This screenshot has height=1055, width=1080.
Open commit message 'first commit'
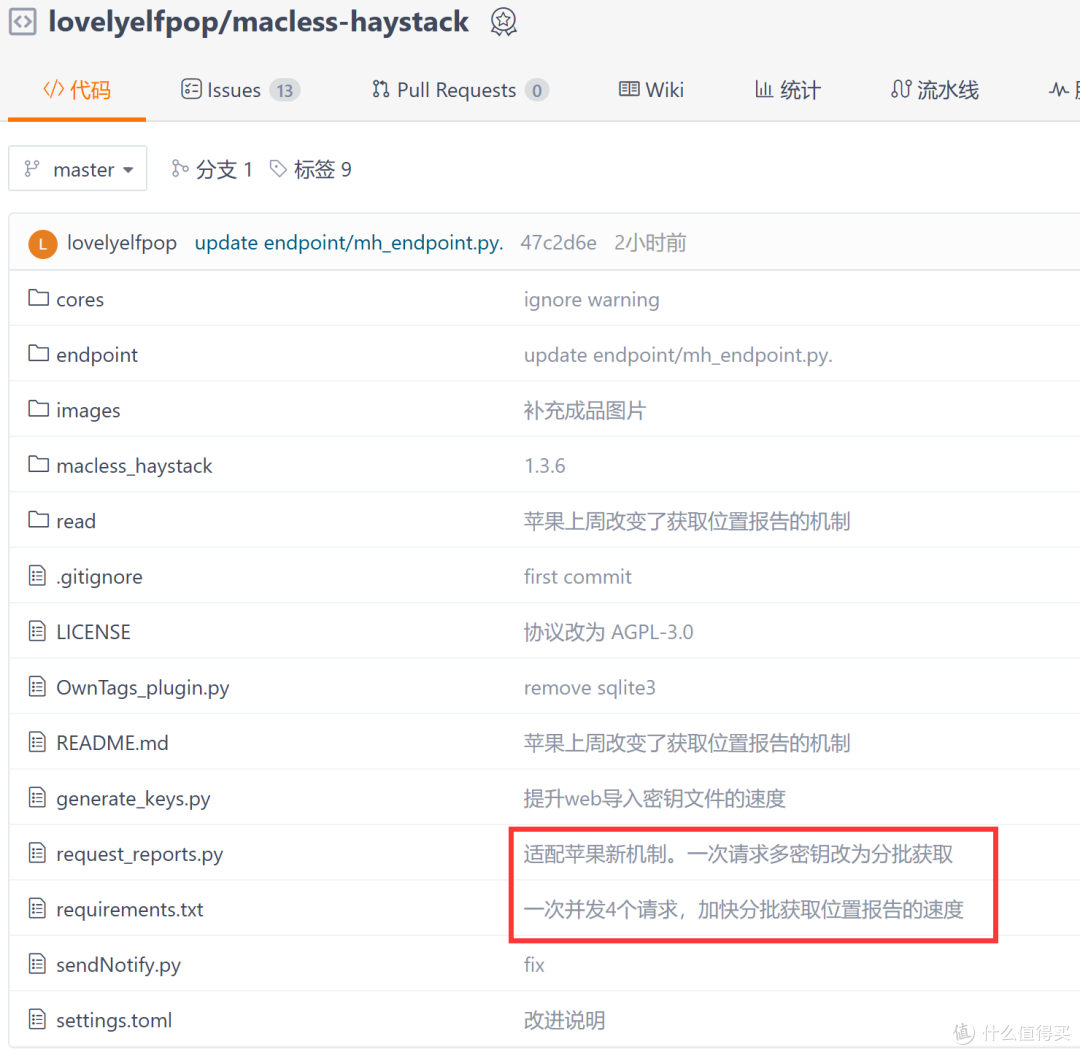pos(577,577)
